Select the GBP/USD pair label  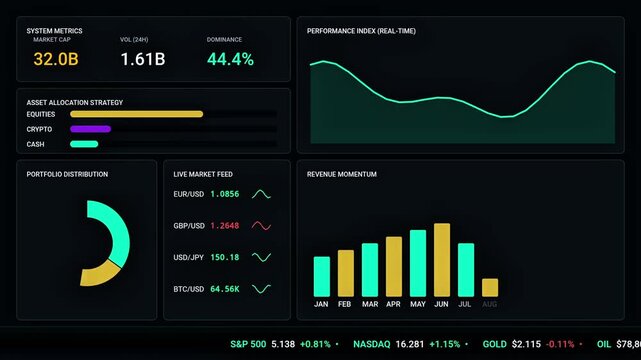pos(189,226)
